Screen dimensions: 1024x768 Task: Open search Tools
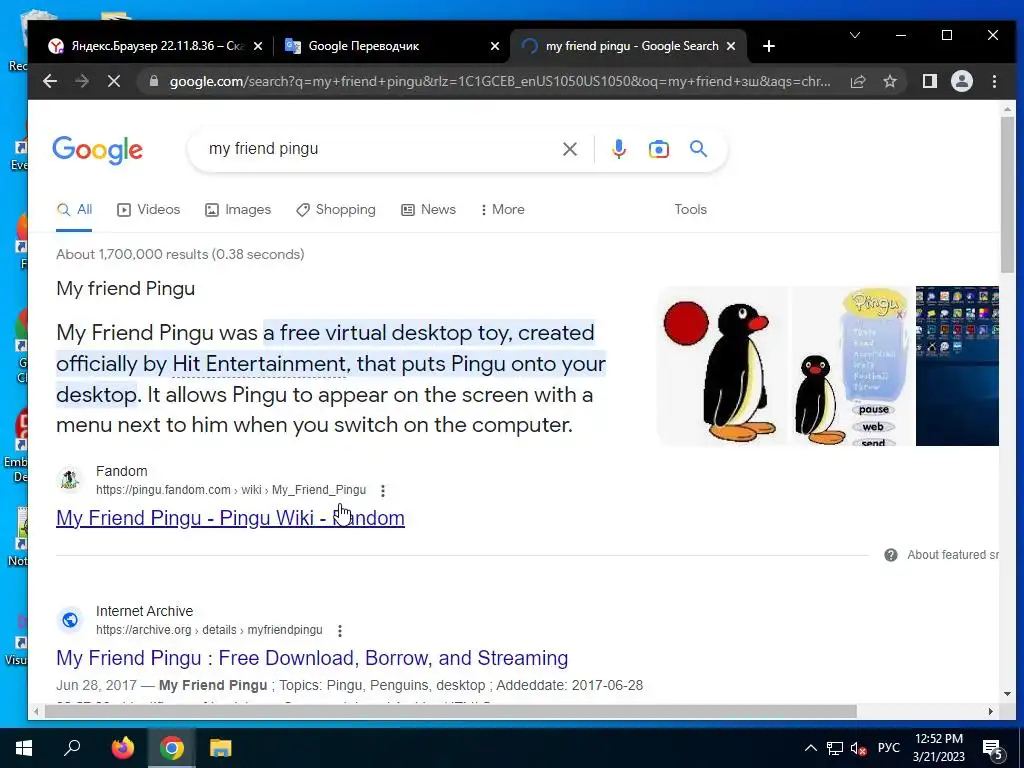(690, 210)
